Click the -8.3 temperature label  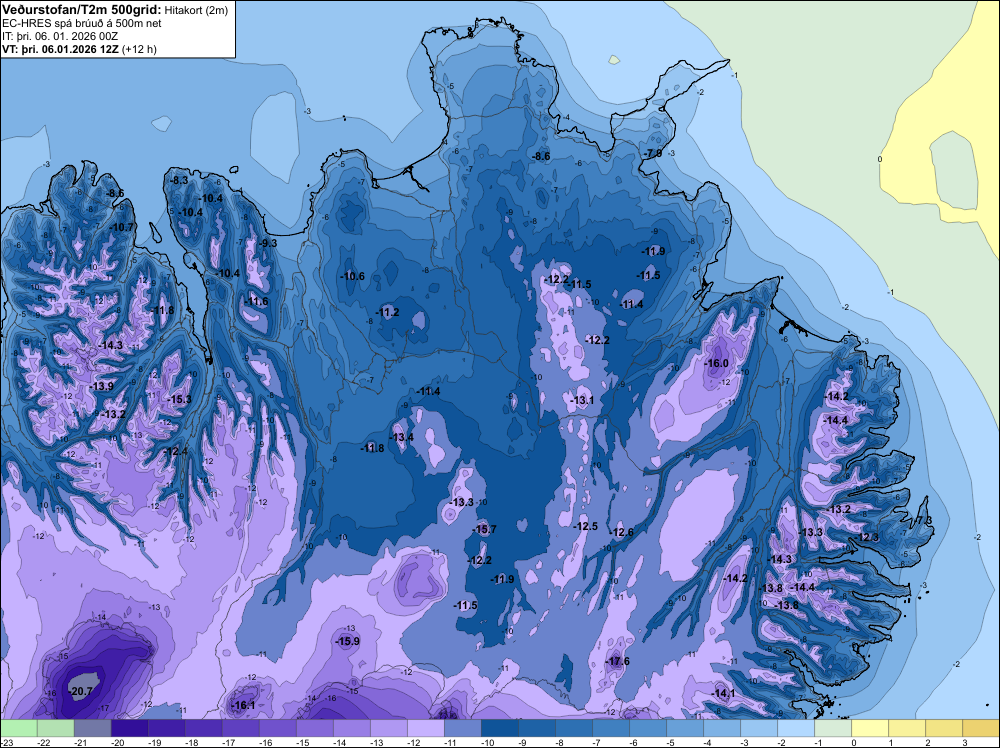click(179, 180)
